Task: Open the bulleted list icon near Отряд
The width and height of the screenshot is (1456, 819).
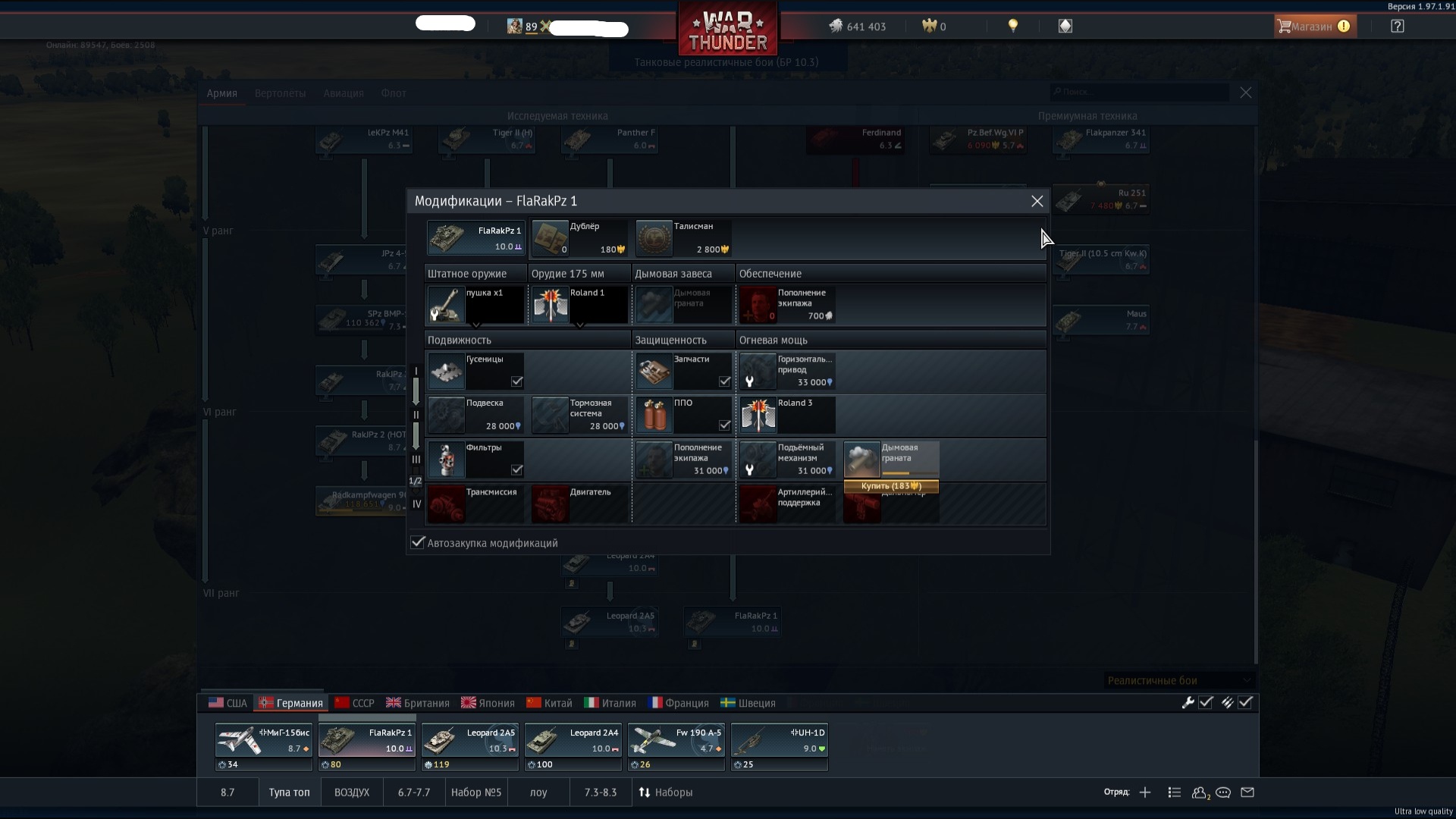Action: tap(1175, 792)
